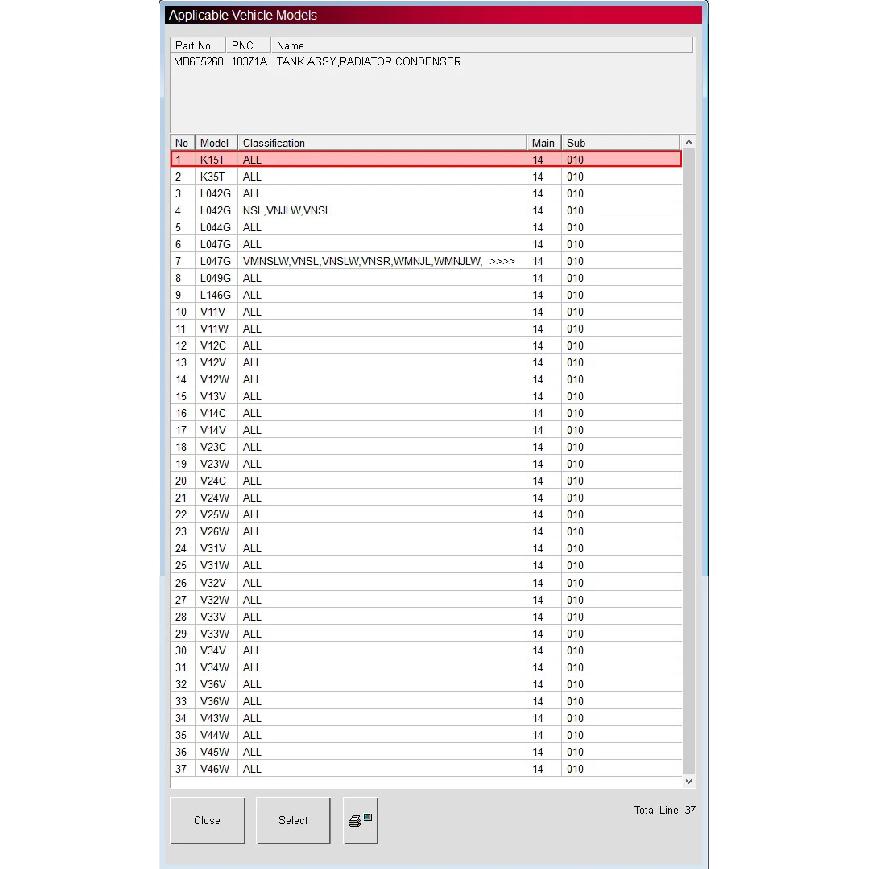Select row 29 model V33W
The height and width of the screenshot is (869, 869).
(x=426, y=634)
